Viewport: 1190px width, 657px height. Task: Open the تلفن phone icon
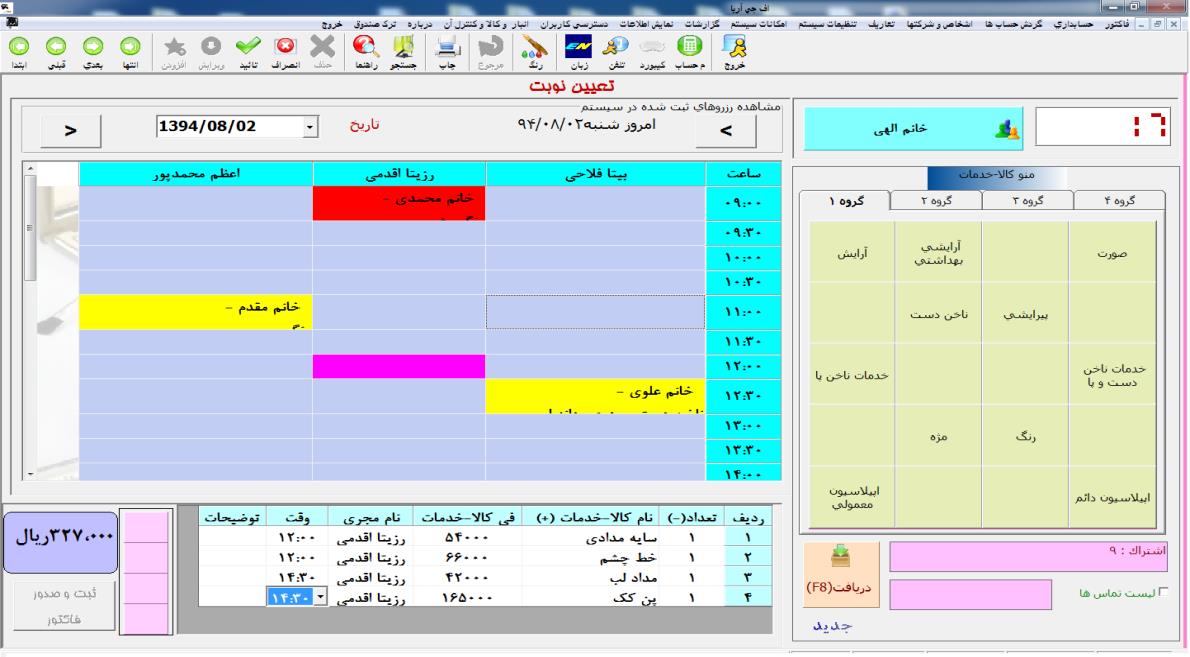click(615, 48)
